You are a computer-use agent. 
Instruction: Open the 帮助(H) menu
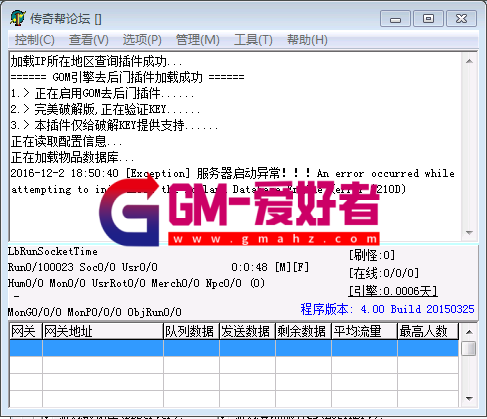click(307, 40)
